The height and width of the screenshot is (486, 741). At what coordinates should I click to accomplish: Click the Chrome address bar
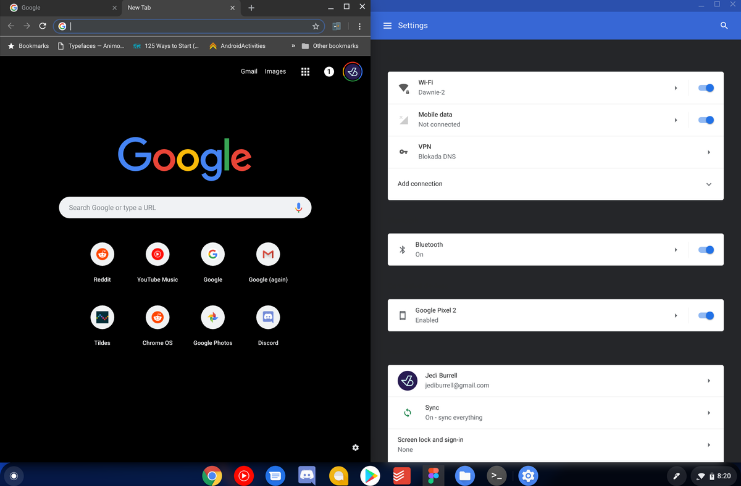point(189,26)
